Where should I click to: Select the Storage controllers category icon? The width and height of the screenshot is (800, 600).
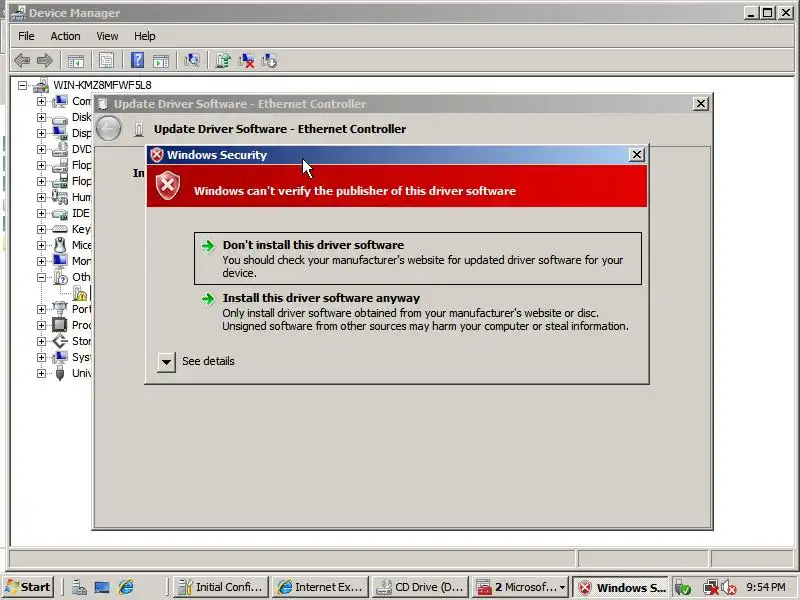click(60, 341)
